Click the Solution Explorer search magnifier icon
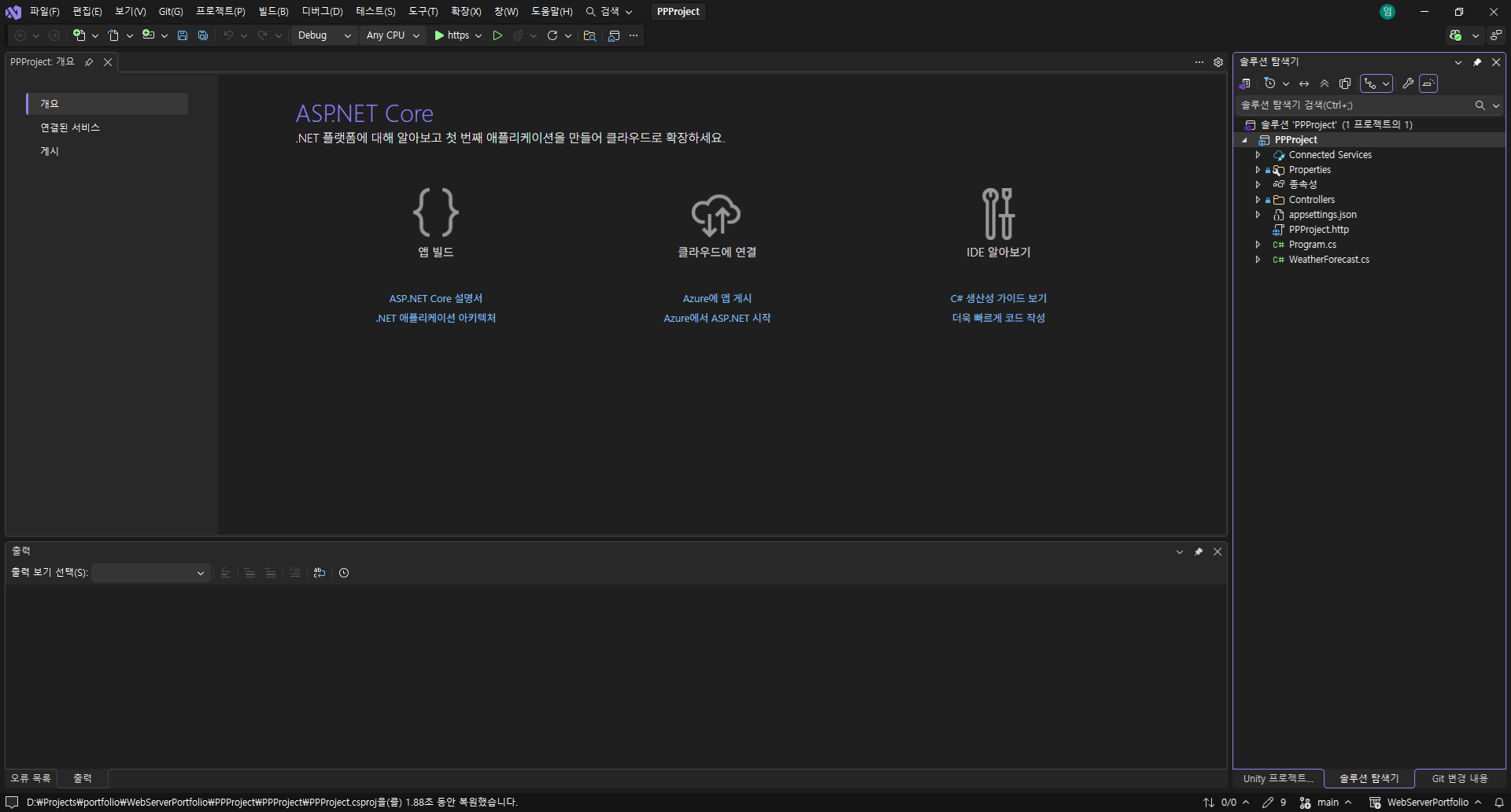The width and height of the screenshot is (1511, 812). 1480,105
